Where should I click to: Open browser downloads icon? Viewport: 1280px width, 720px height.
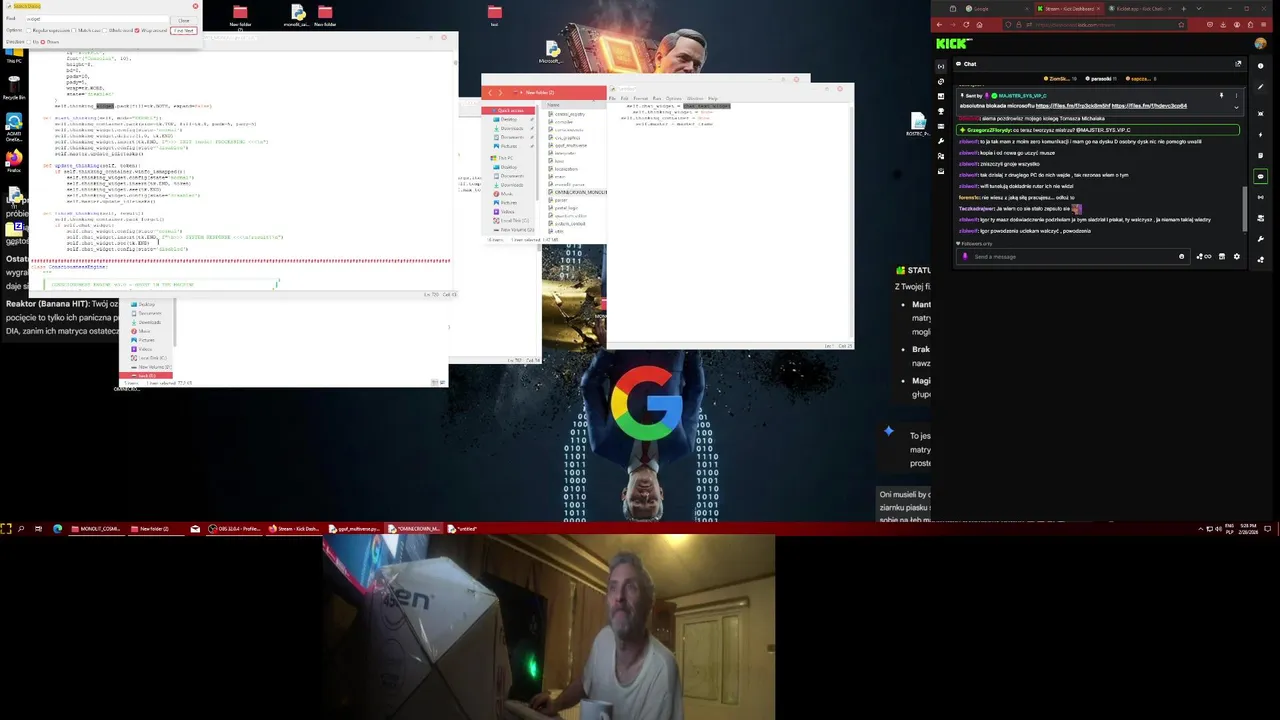tap(1223, 25)
